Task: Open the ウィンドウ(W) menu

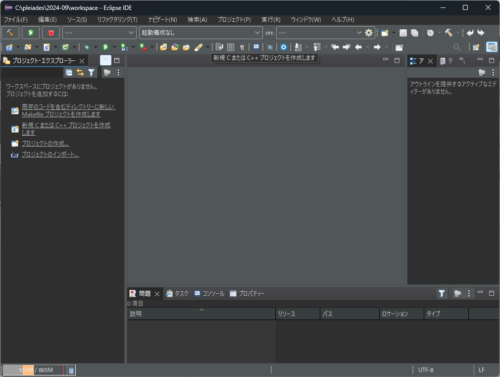Action: pyautogui.click(x=306, y=20)
